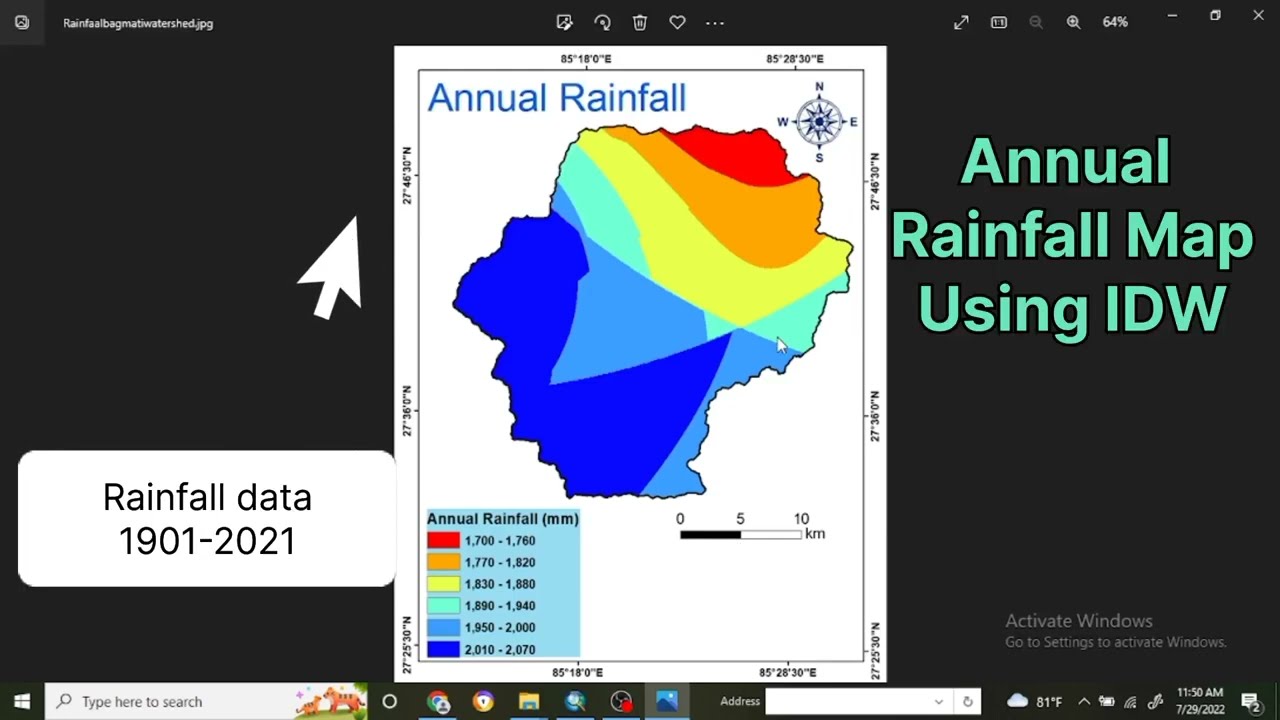Open Cortana circle icon on taskbar

point(390,701)
